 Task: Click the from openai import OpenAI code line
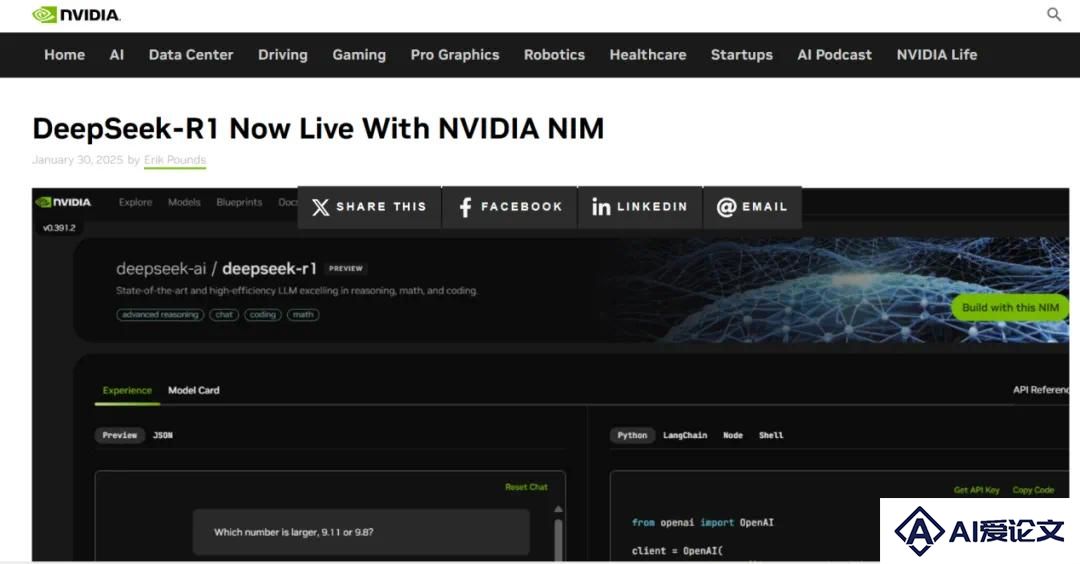[x=703, y=523]
